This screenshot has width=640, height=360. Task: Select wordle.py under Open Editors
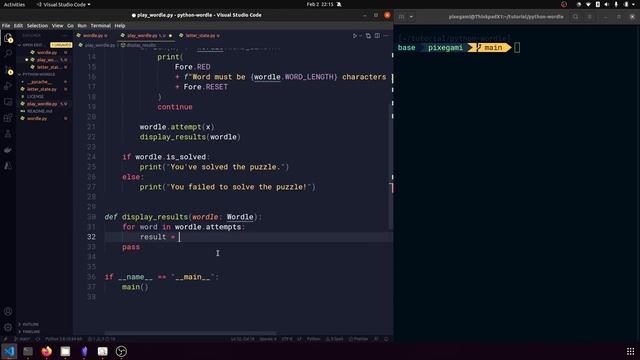47,53
